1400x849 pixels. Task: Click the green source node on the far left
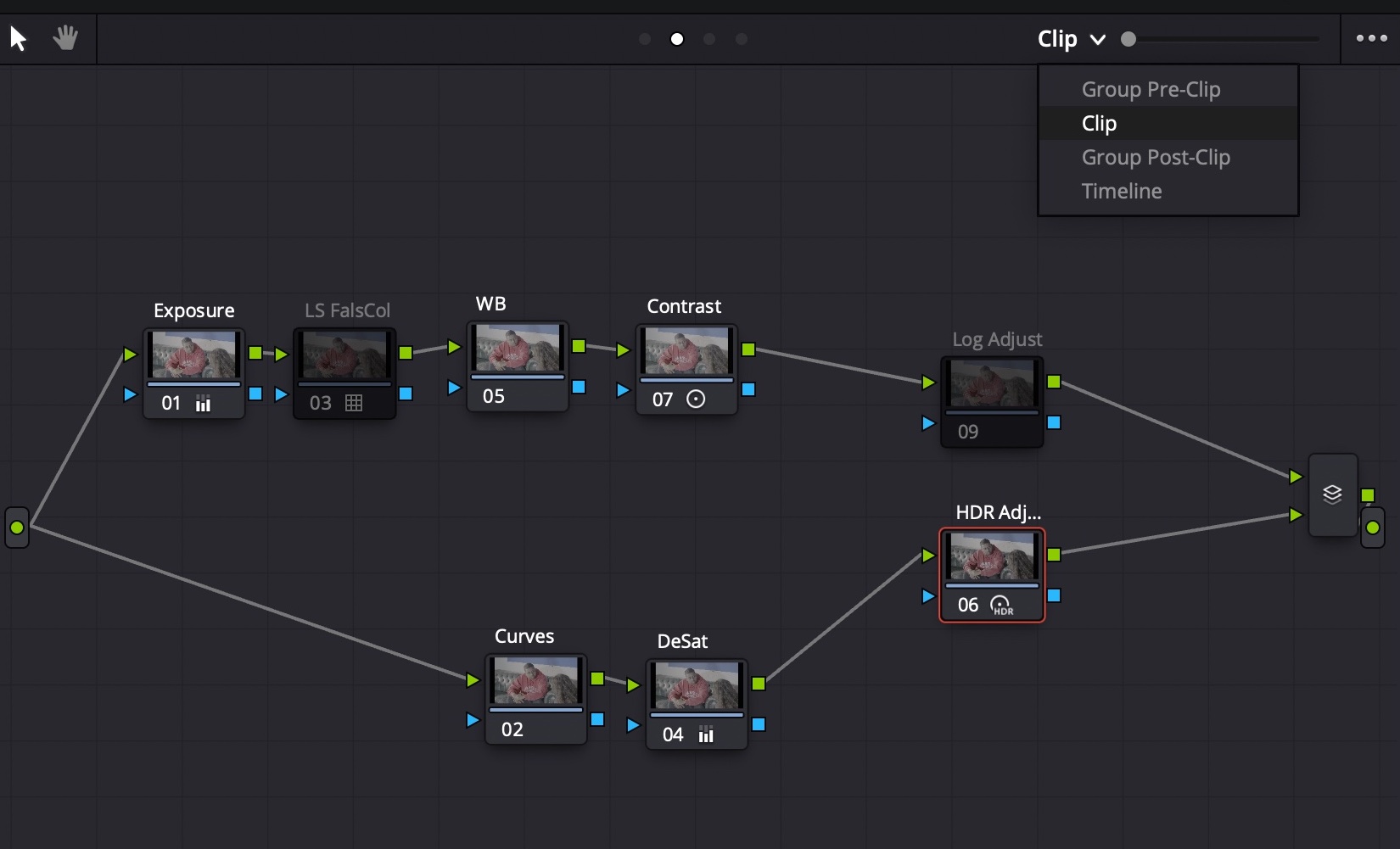18,528
